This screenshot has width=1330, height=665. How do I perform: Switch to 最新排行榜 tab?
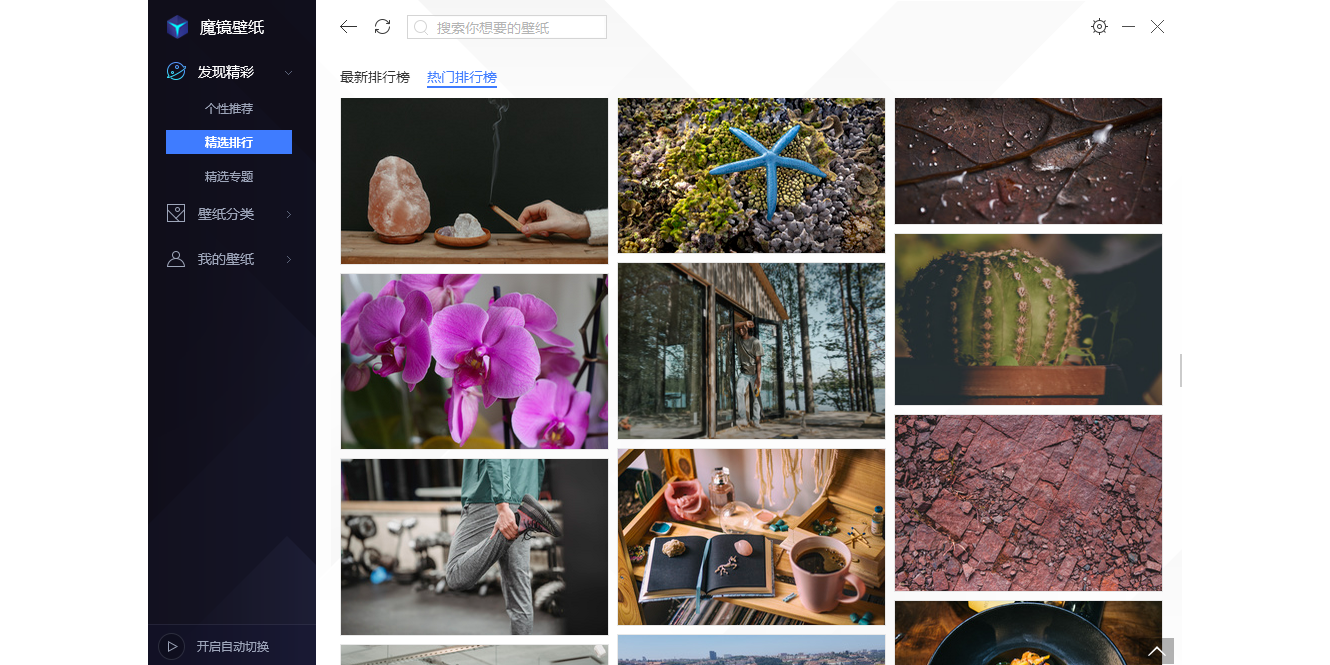375,77
